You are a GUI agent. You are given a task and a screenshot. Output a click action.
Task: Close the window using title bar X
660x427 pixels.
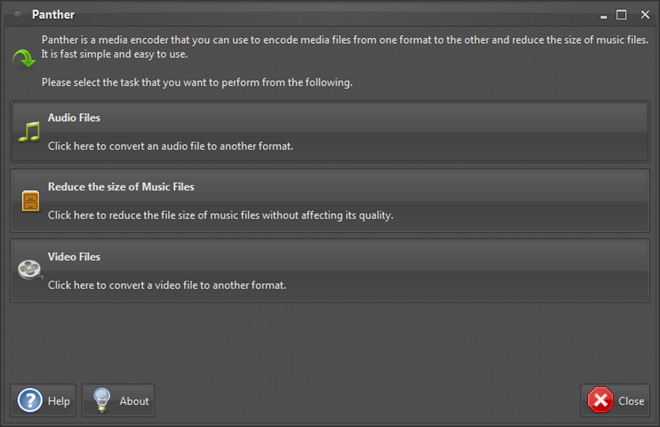pyautogui.click(x=645, y=15)
